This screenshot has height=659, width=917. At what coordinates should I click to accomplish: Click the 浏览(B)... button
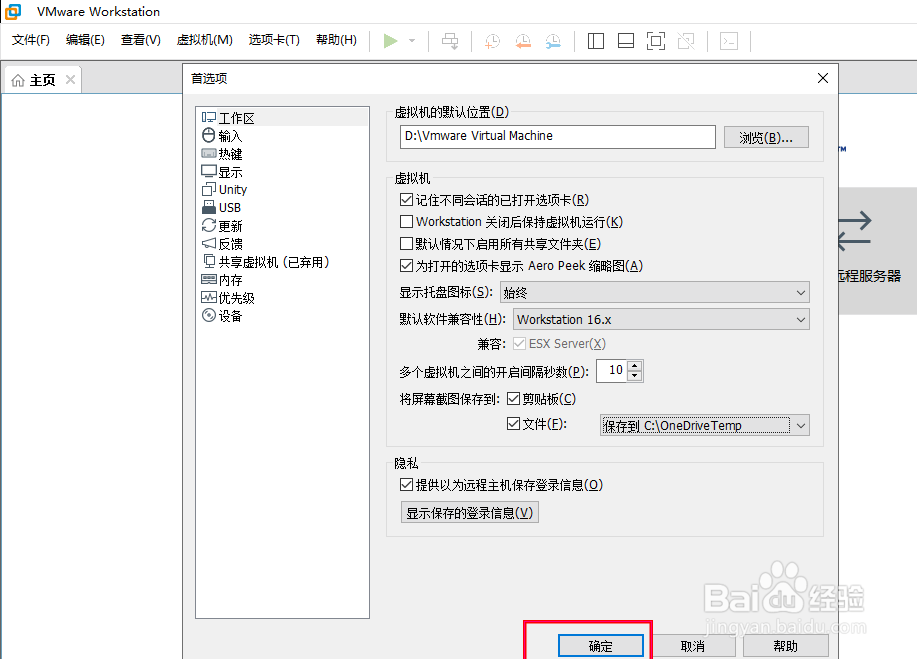click(766, 137)
